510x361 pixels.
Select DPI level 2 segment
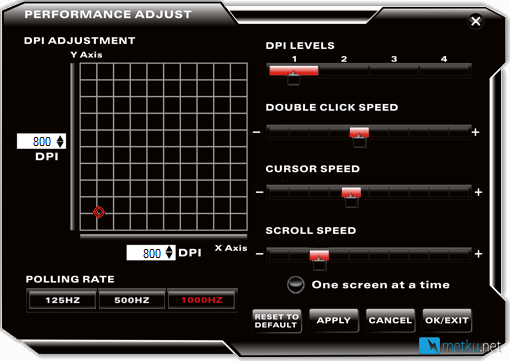point(344,70)
